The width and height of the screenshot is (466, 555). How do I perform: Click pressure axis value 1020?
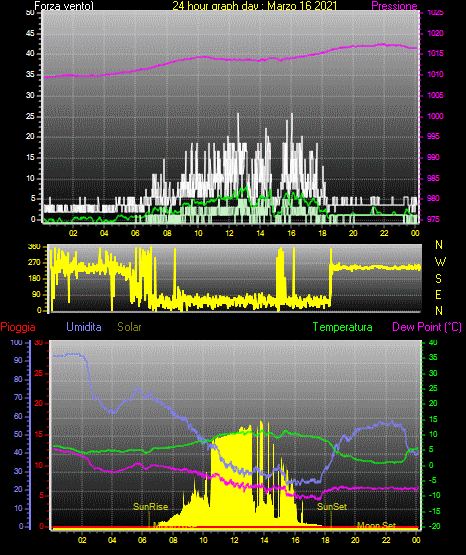435,33
